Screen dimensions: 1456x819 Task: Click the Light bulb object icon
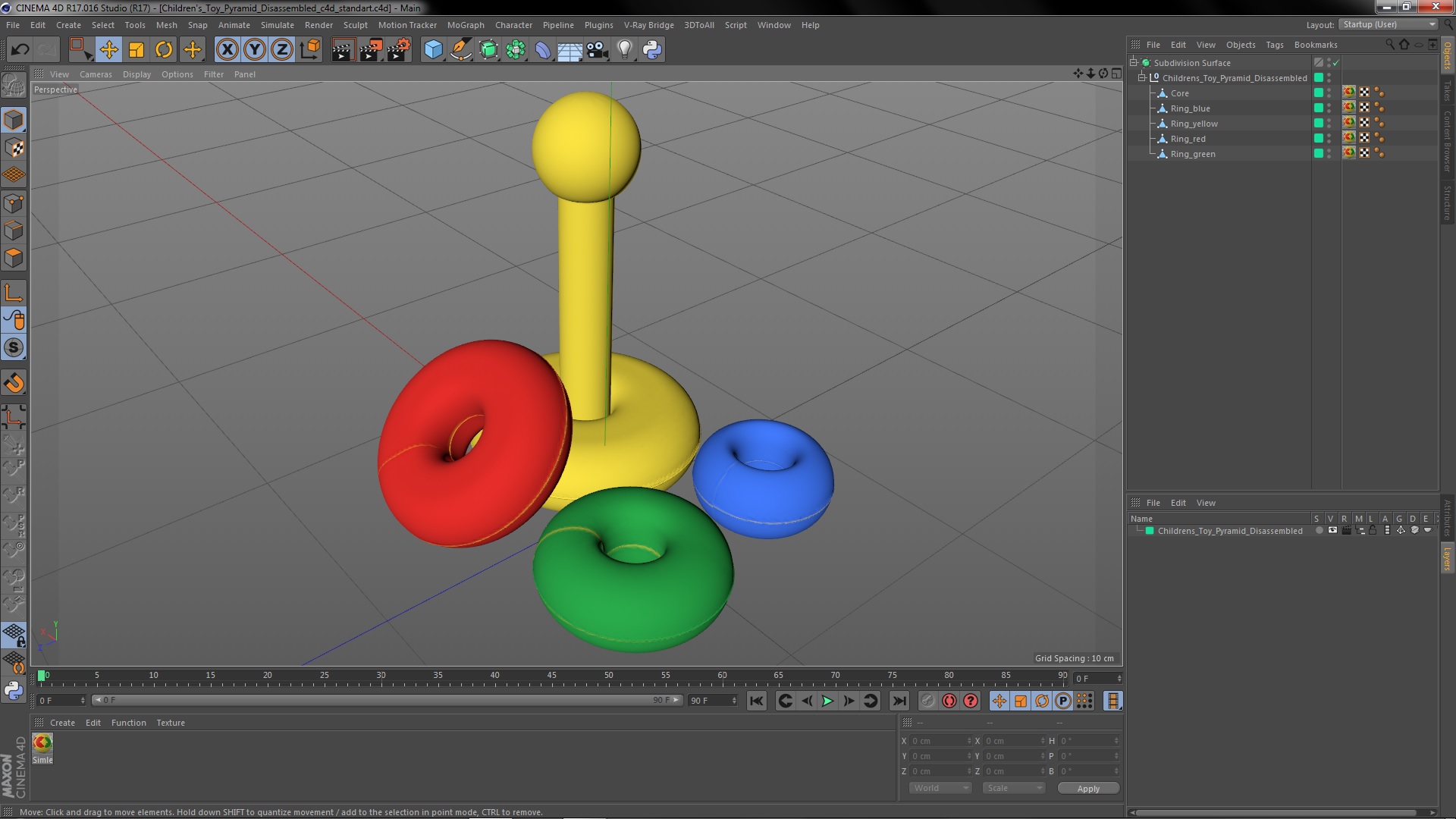624,50
